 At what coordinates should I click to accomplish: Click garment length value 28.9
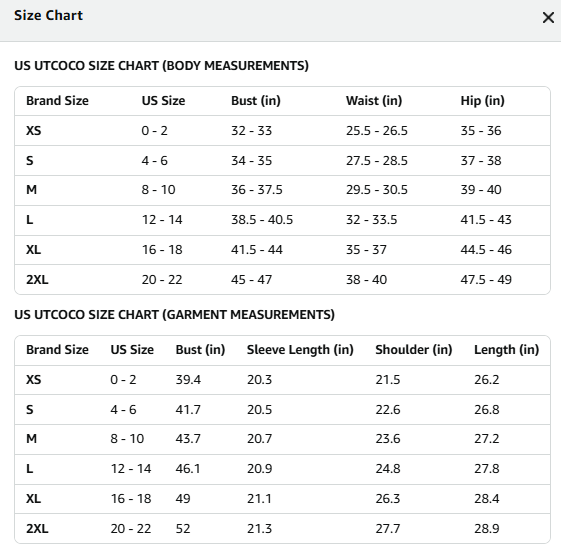[x=487, y=528]
